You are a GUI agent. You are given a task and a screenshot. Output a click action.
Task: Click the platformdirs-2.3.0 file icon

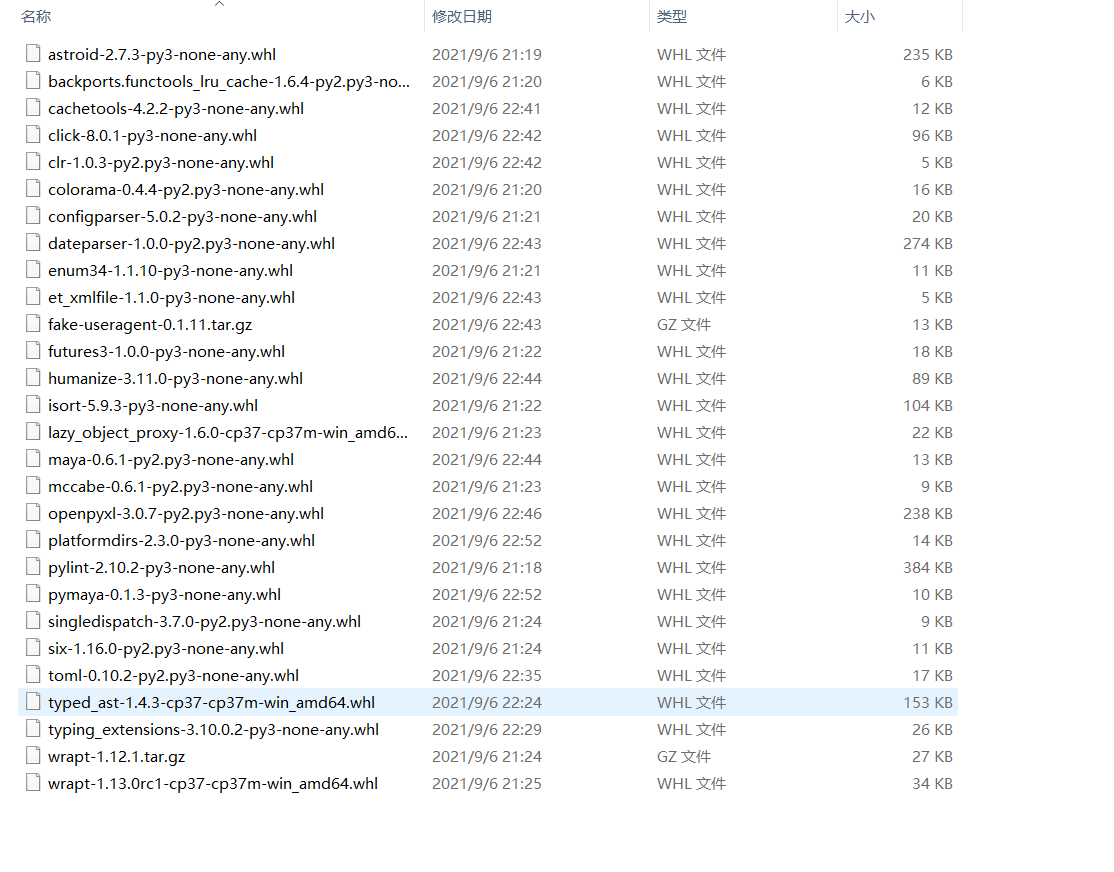[x=33, y=539]
